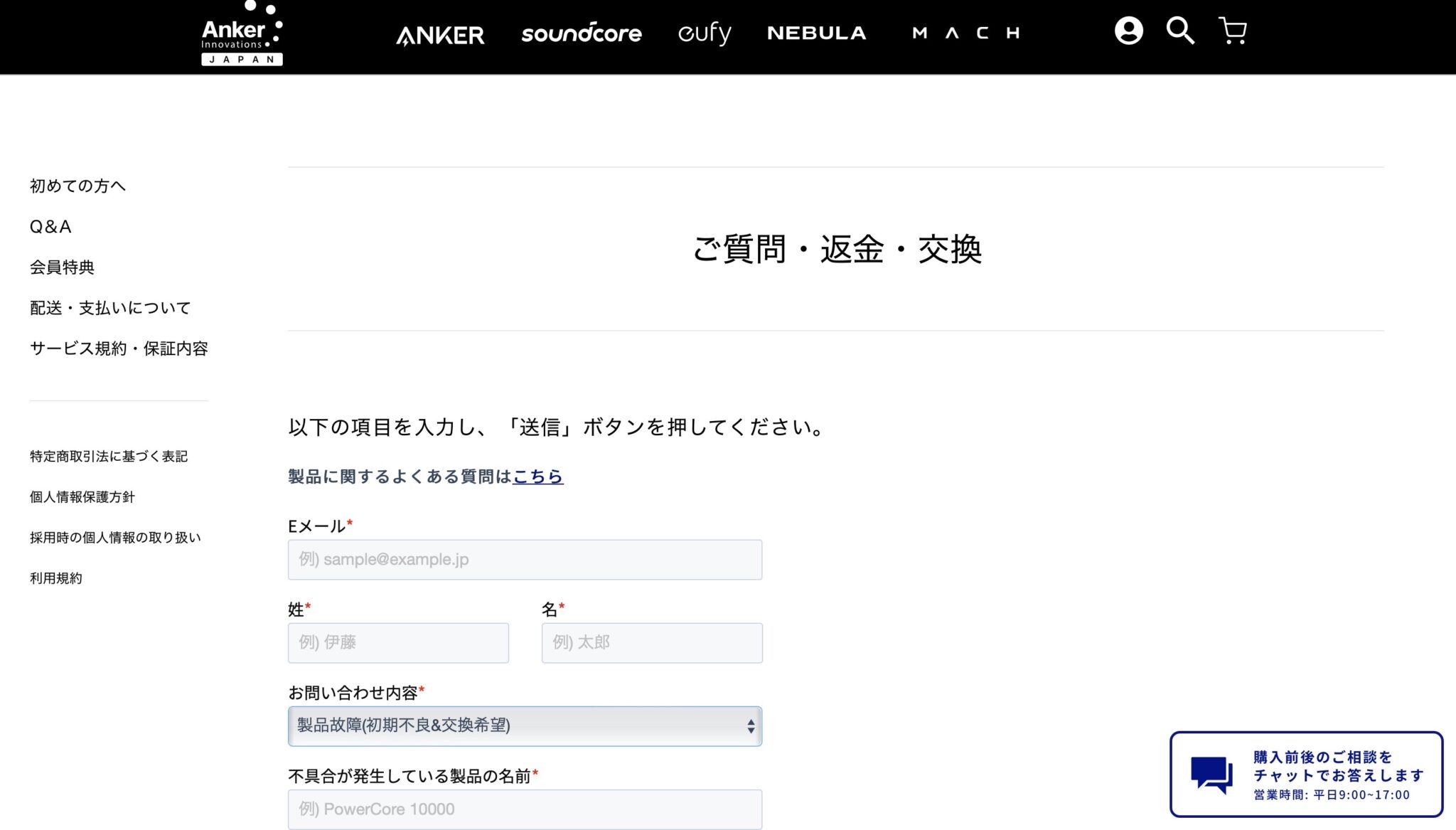1456x830 pixels.
Task: Focus the faulty product name field
Action: point(525,809)
